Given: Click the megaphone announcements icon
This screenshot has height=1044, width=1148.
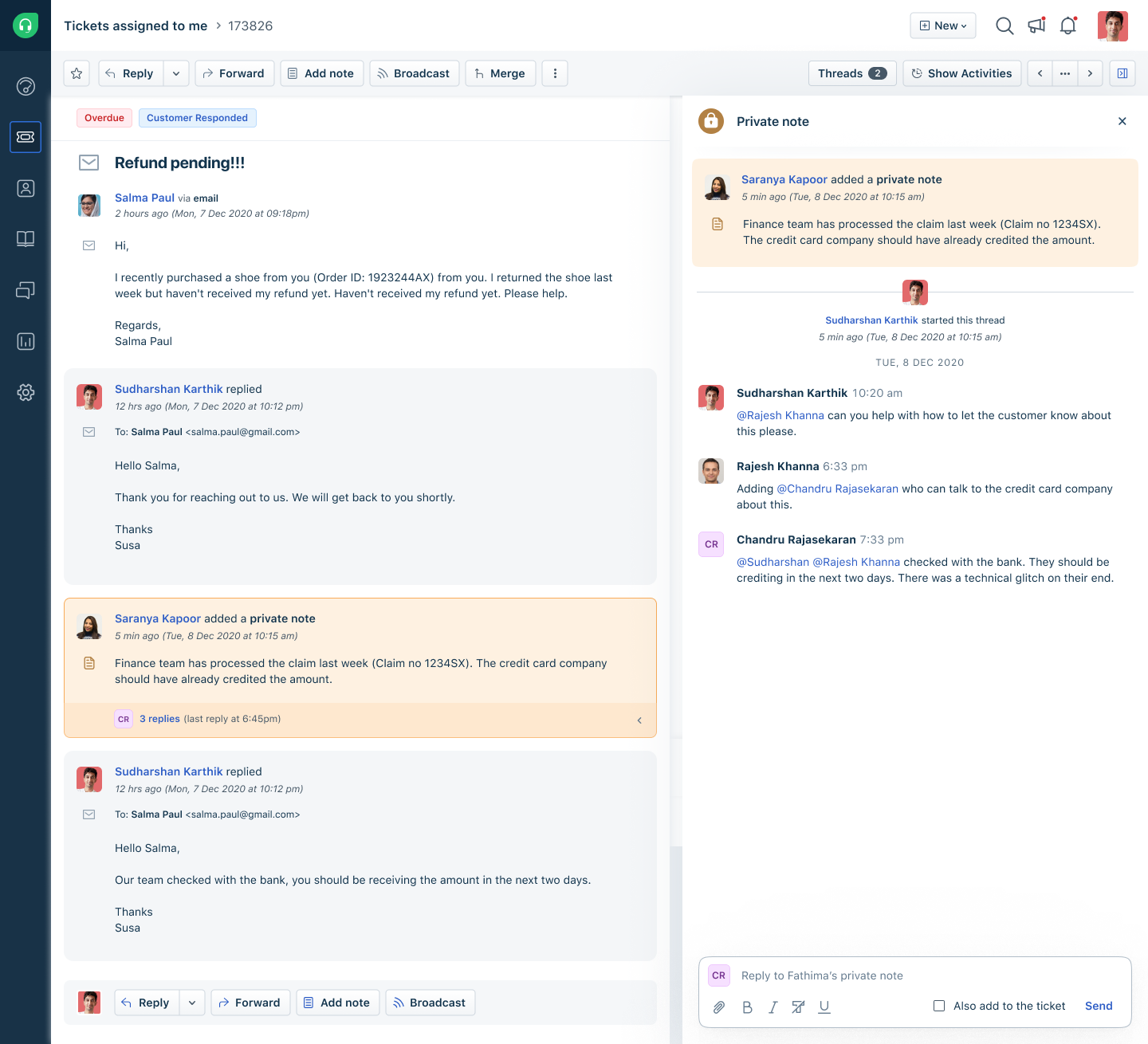Looking at the screenshot, I should (x=1036, y=26).
